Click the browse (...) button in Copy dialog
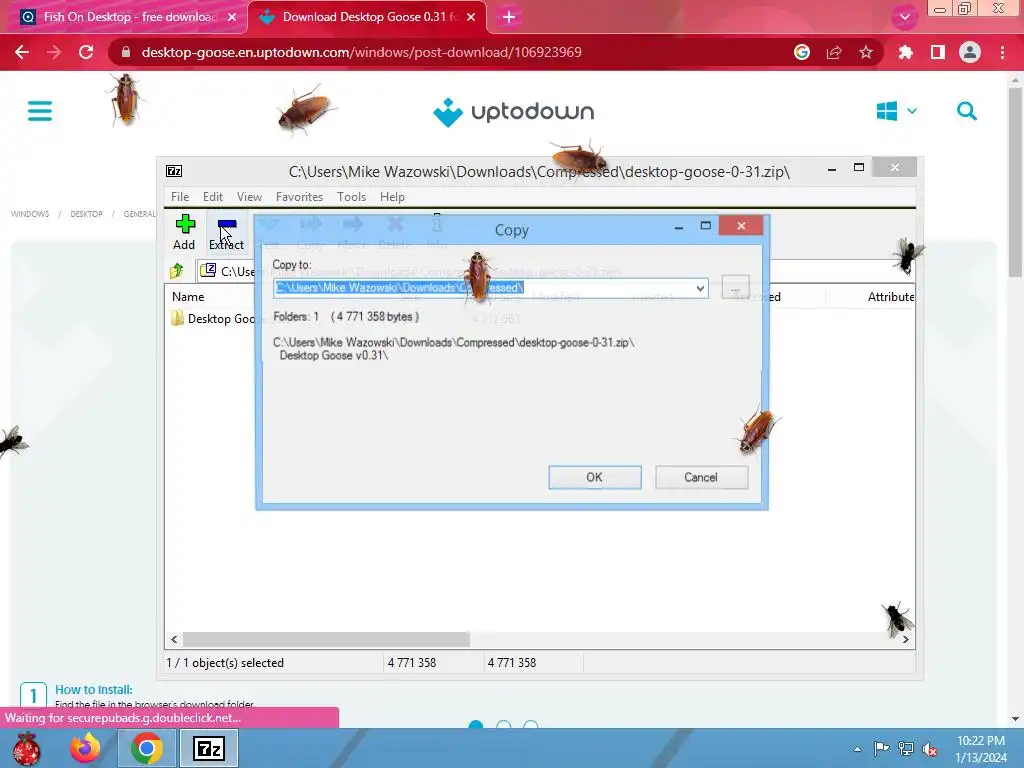This screenshot has height=768, width=1024. coord(735,287)
